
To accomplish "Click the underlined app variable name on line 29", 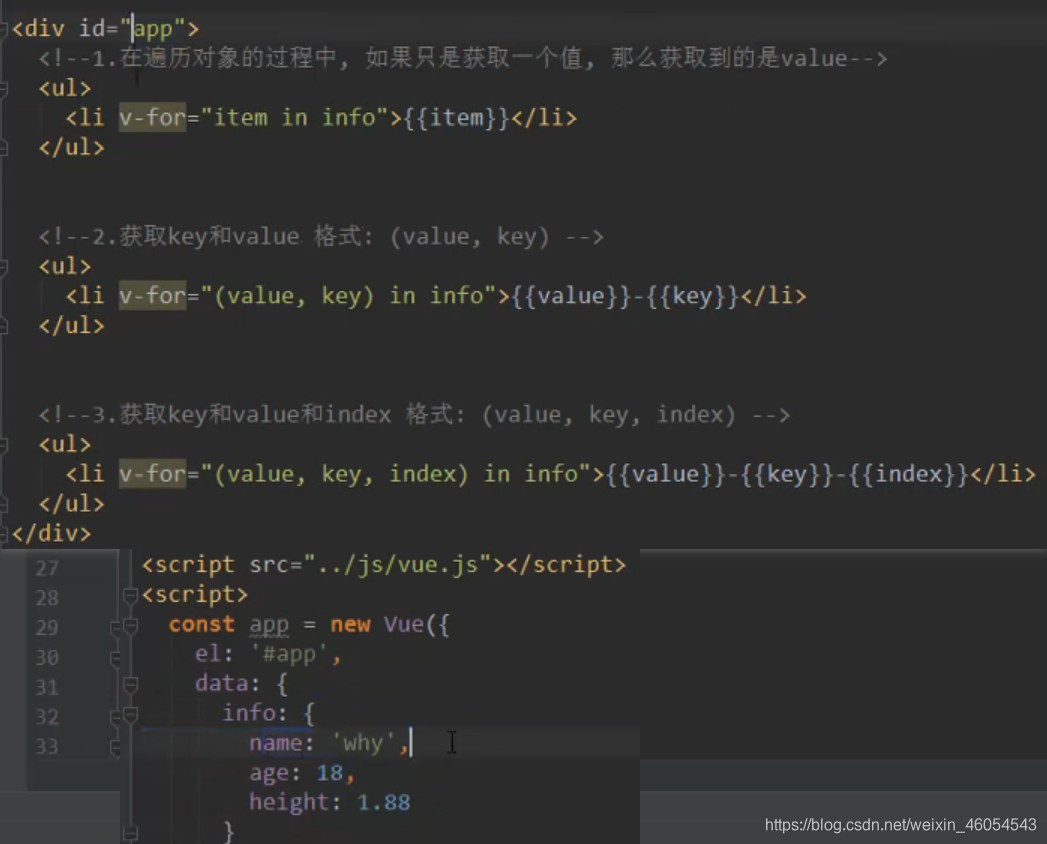I will click(269, 626).
